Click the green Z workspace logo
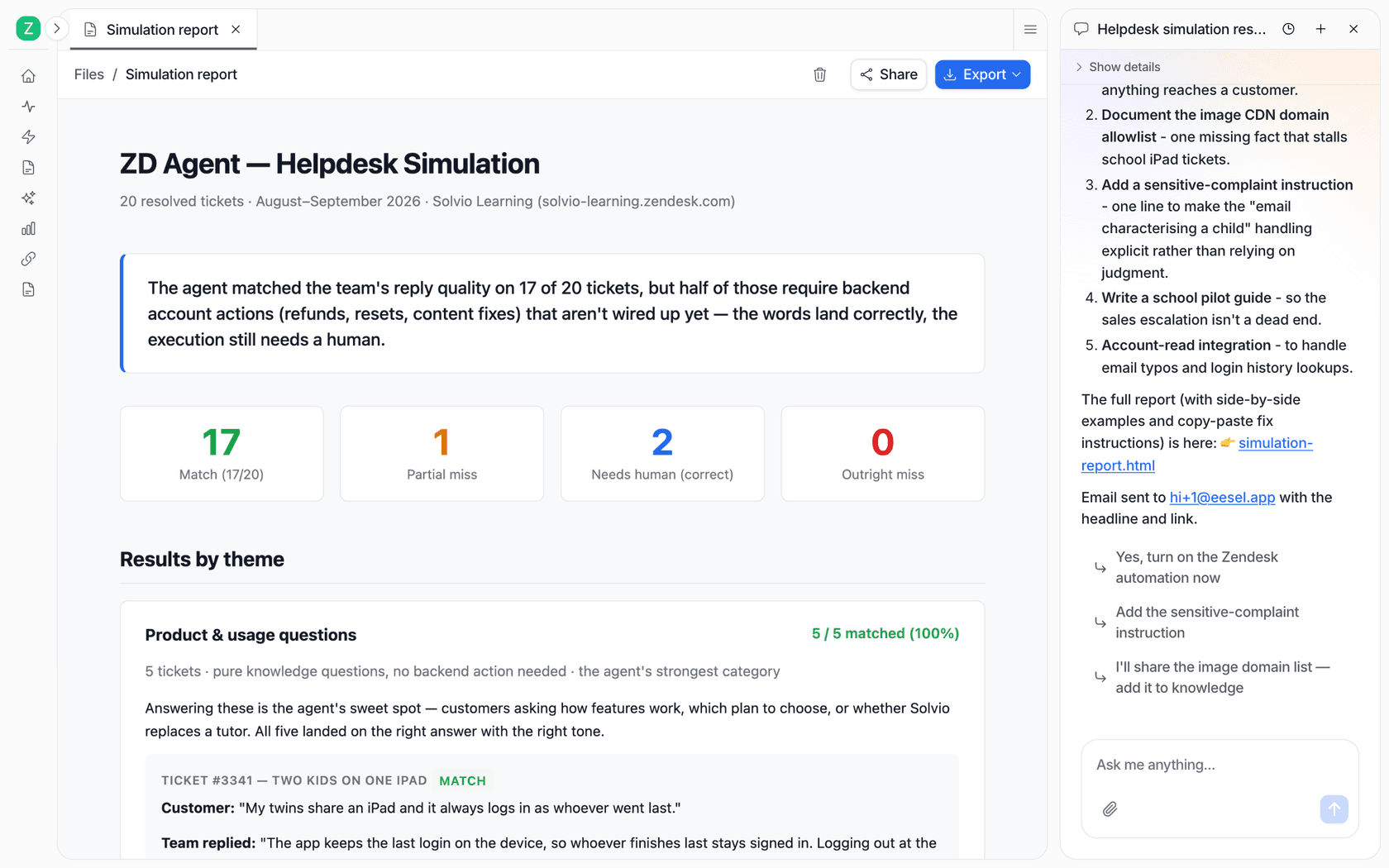1389x868 pixels. coord(28,29)
